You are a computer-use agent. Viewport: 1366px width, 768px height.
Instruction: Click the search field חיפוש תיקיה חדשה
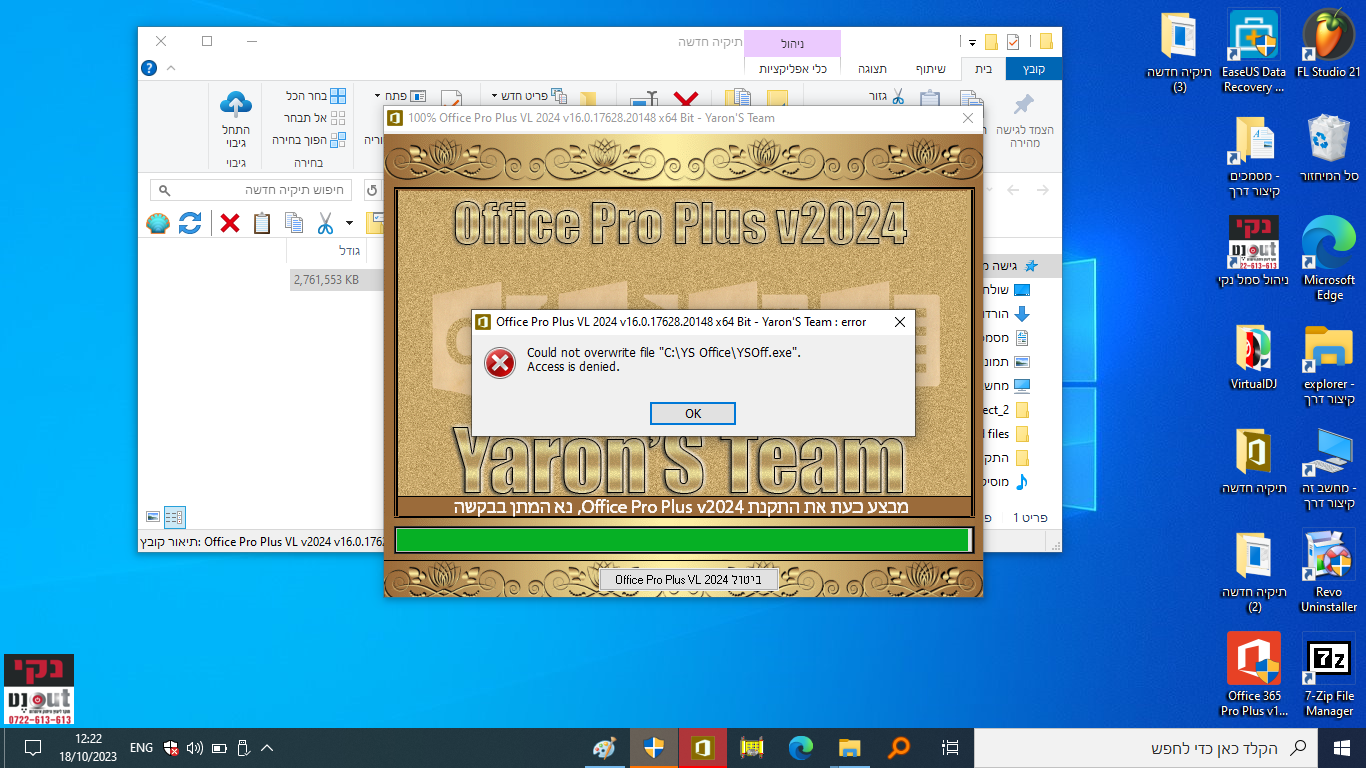point(252,190)
